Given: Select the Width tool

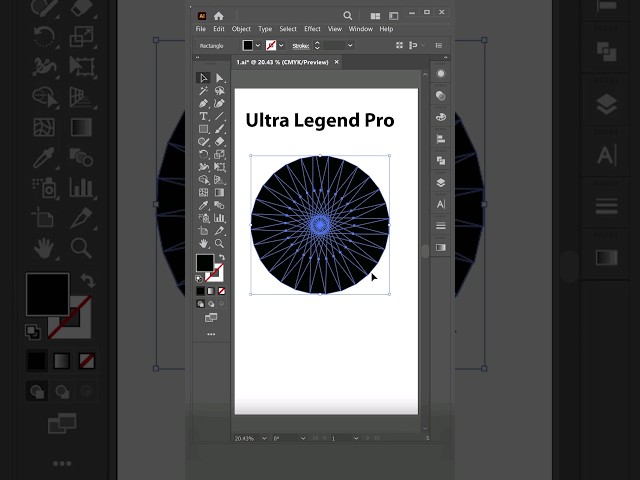Looking at the screenshot, I should pos(203,167).
